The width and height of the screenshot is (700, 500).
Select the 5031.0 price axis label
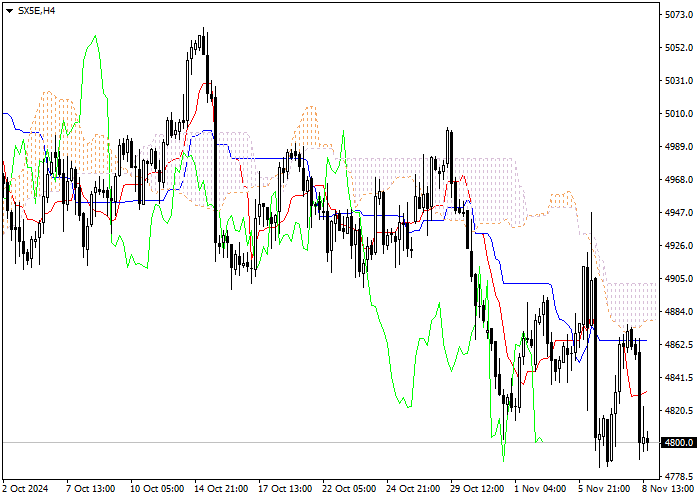[679, 81]
